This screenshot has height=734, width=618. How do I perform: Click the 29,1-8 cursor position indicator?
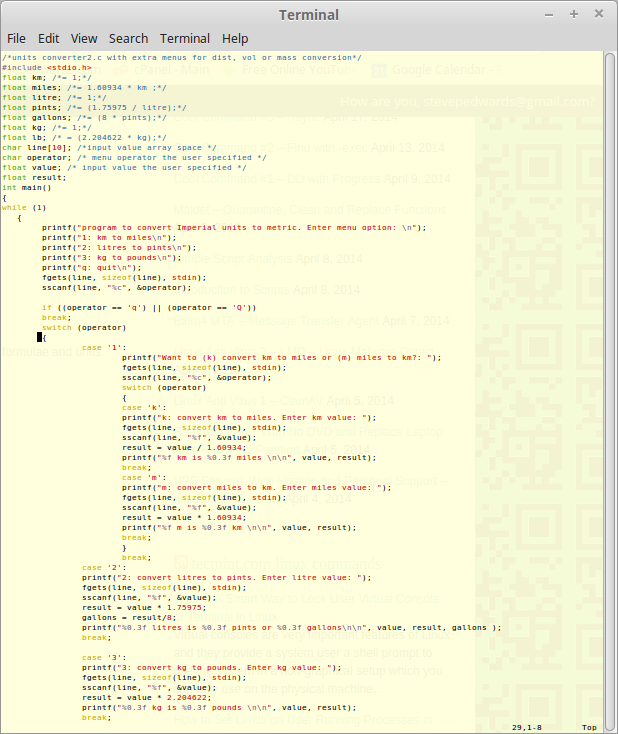tap(530, 727)
